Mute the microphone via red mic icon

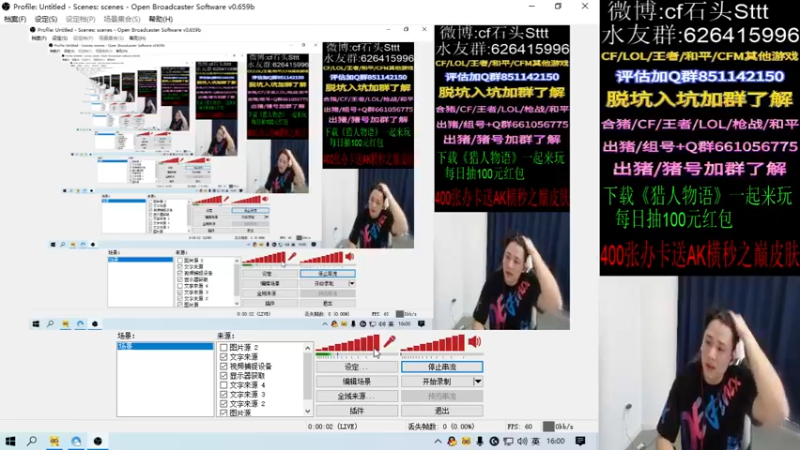390,341
